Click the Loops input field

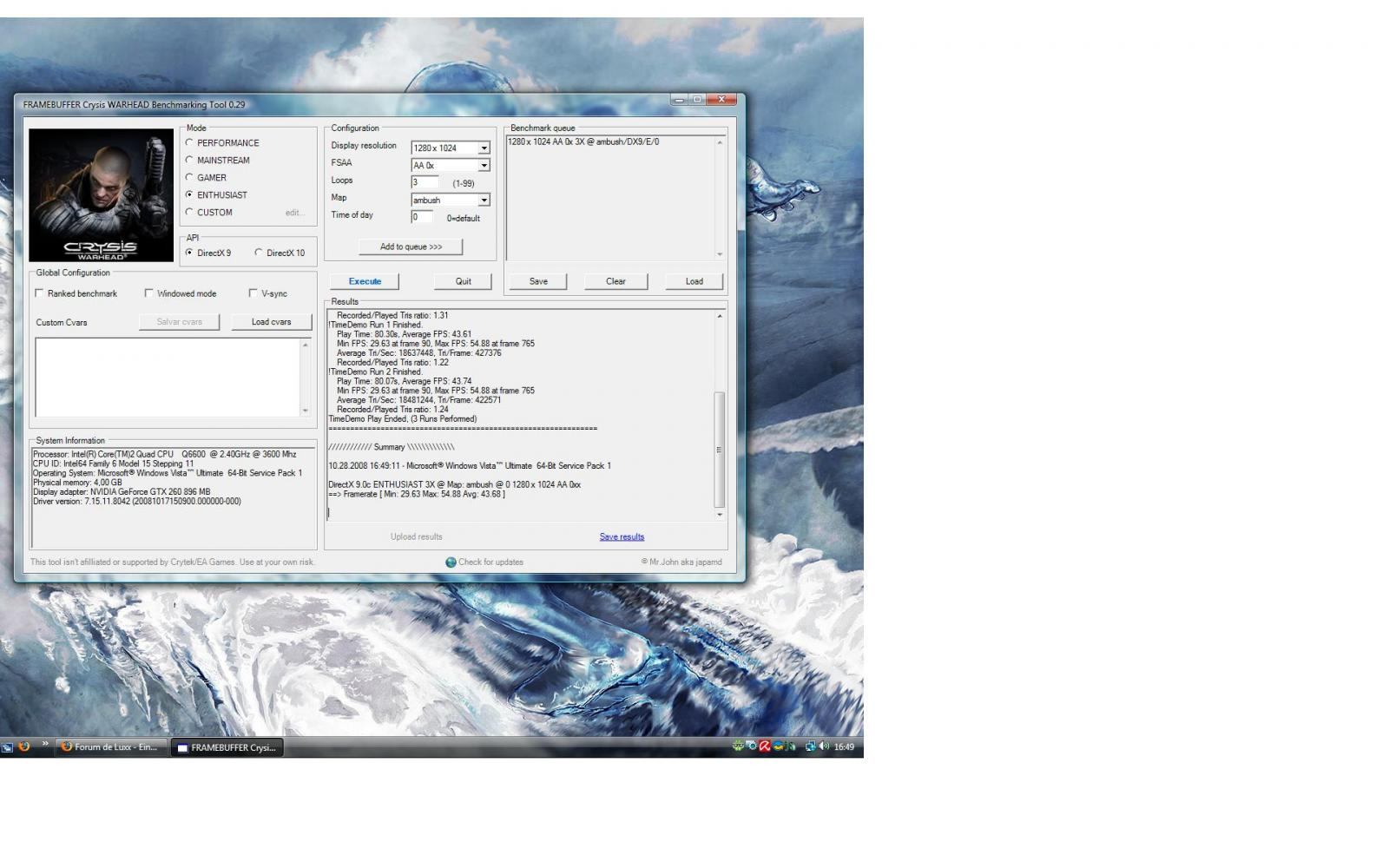[x=425, y=182]
